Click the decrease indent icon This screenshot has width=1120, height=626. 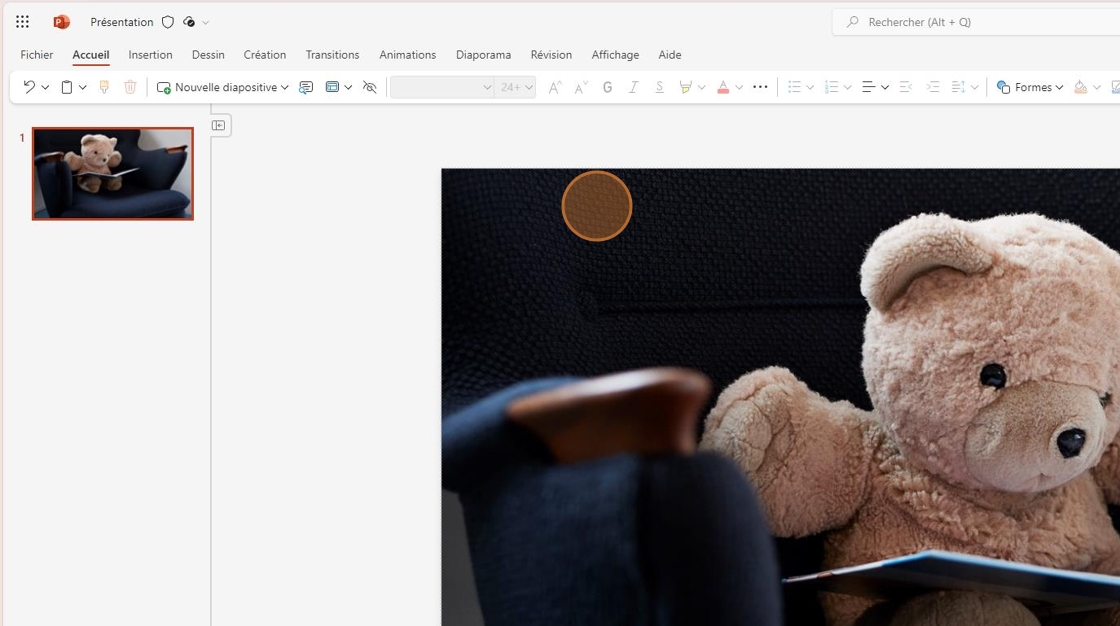906,87
